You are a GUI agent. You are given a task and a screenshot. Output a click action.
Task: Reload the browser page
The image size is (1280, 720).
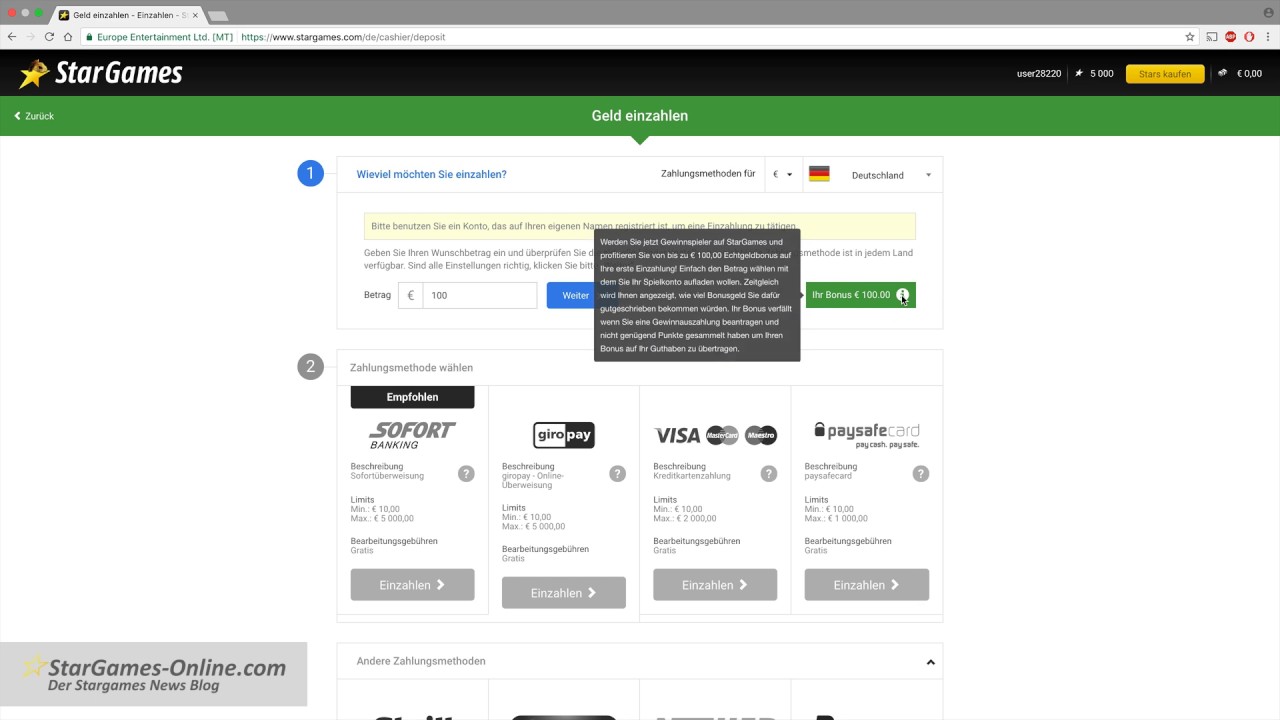pyautogui.click(x=50, y=37)
